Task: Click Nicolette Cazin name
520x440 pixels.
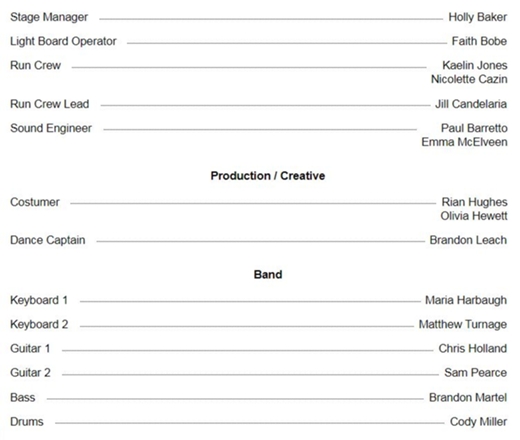Action: click(x=469, y=79)
